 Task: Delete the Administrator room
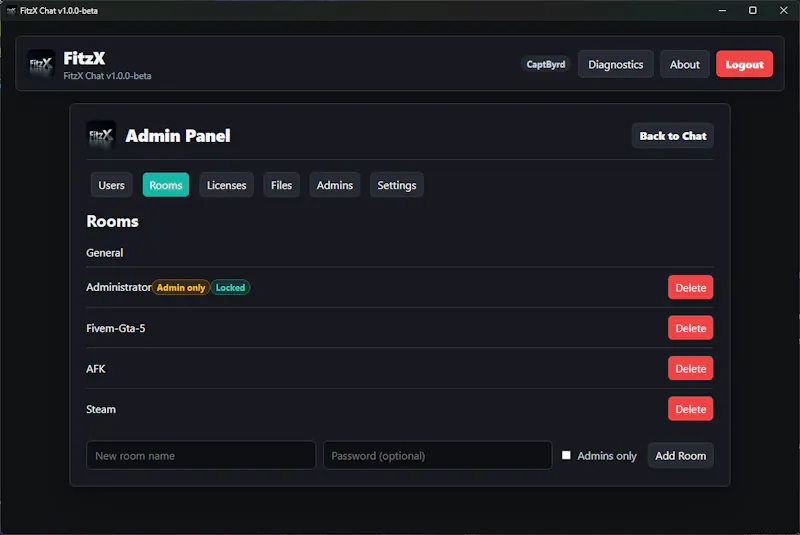click(x=691, y=288)
